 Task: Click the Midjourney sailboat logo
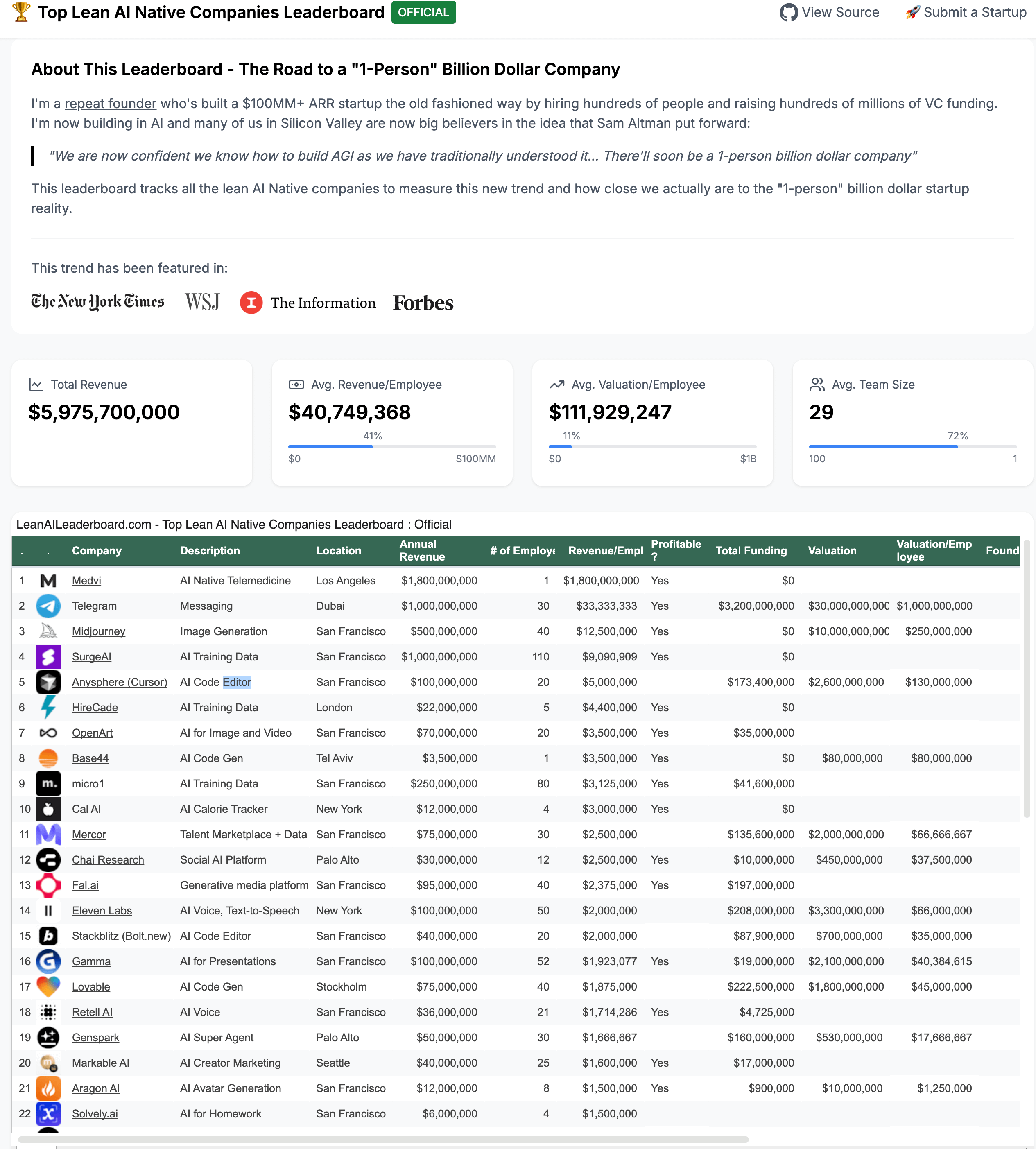point(48,631)
